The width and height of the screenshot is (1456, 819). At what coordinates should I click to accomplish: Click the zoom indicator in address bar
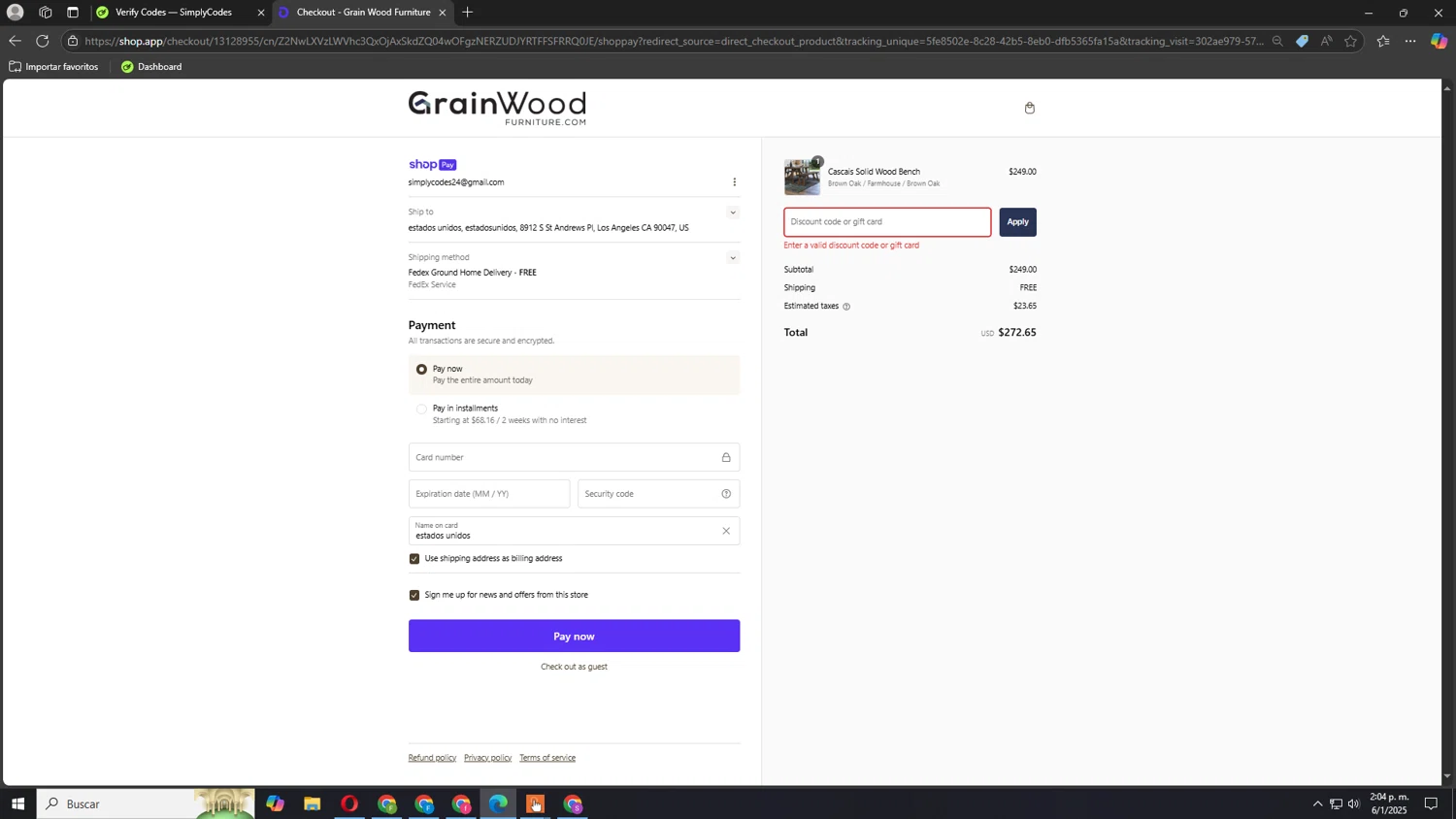[1277, 41]
